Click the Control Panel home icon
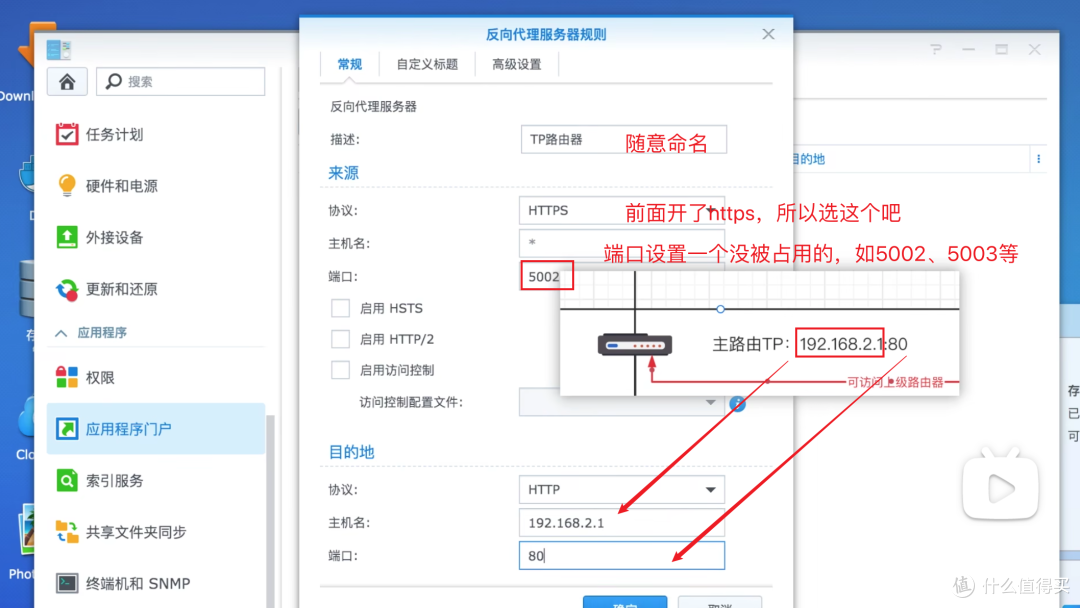 click(x=67, y=82)
